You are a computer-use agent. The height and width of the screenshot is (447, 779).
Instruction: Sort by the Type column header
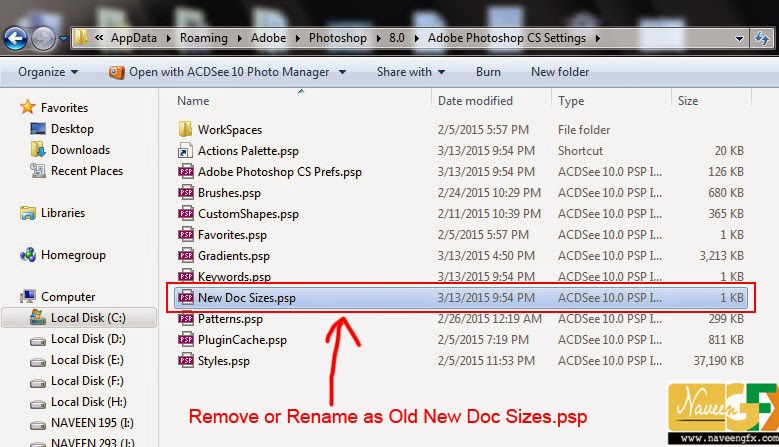coord(571,101)
